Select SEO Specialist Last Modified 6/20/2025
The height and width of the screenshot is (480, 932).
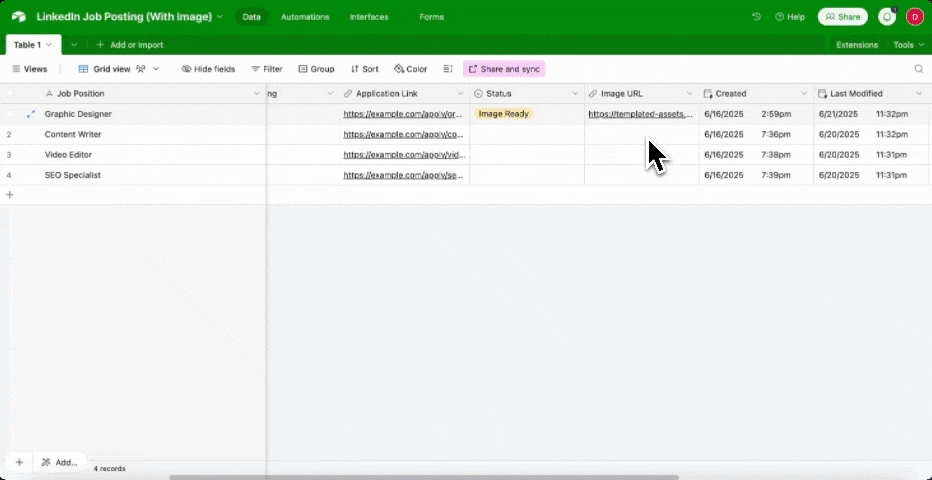(x=839, y=175)
